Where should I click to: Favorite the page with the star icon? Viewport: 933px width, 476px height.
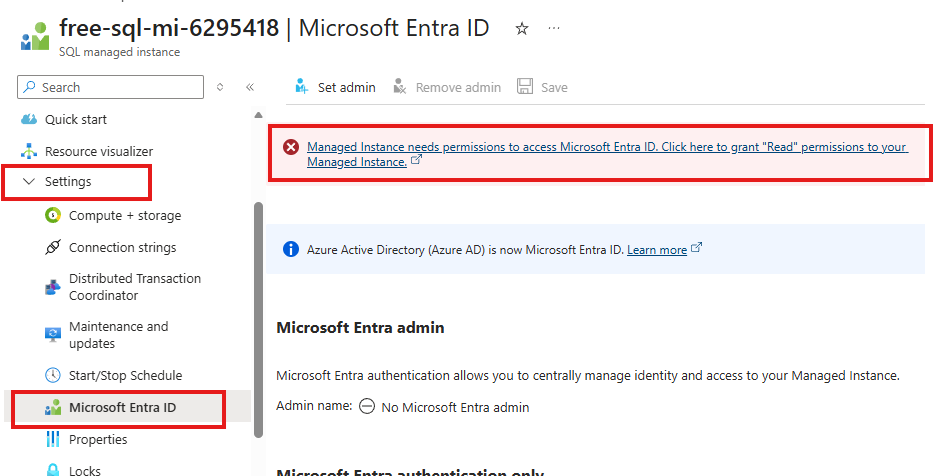click(x=522, y=29)
